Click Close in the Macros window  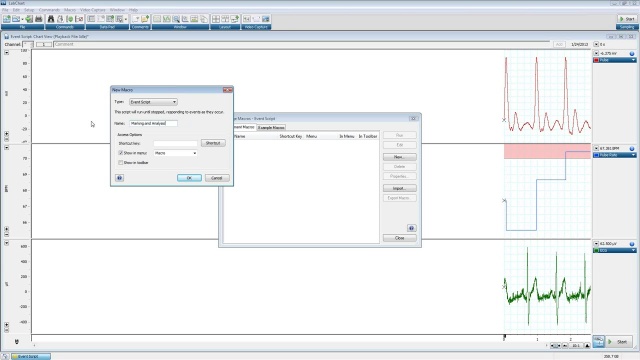[400, 238]
